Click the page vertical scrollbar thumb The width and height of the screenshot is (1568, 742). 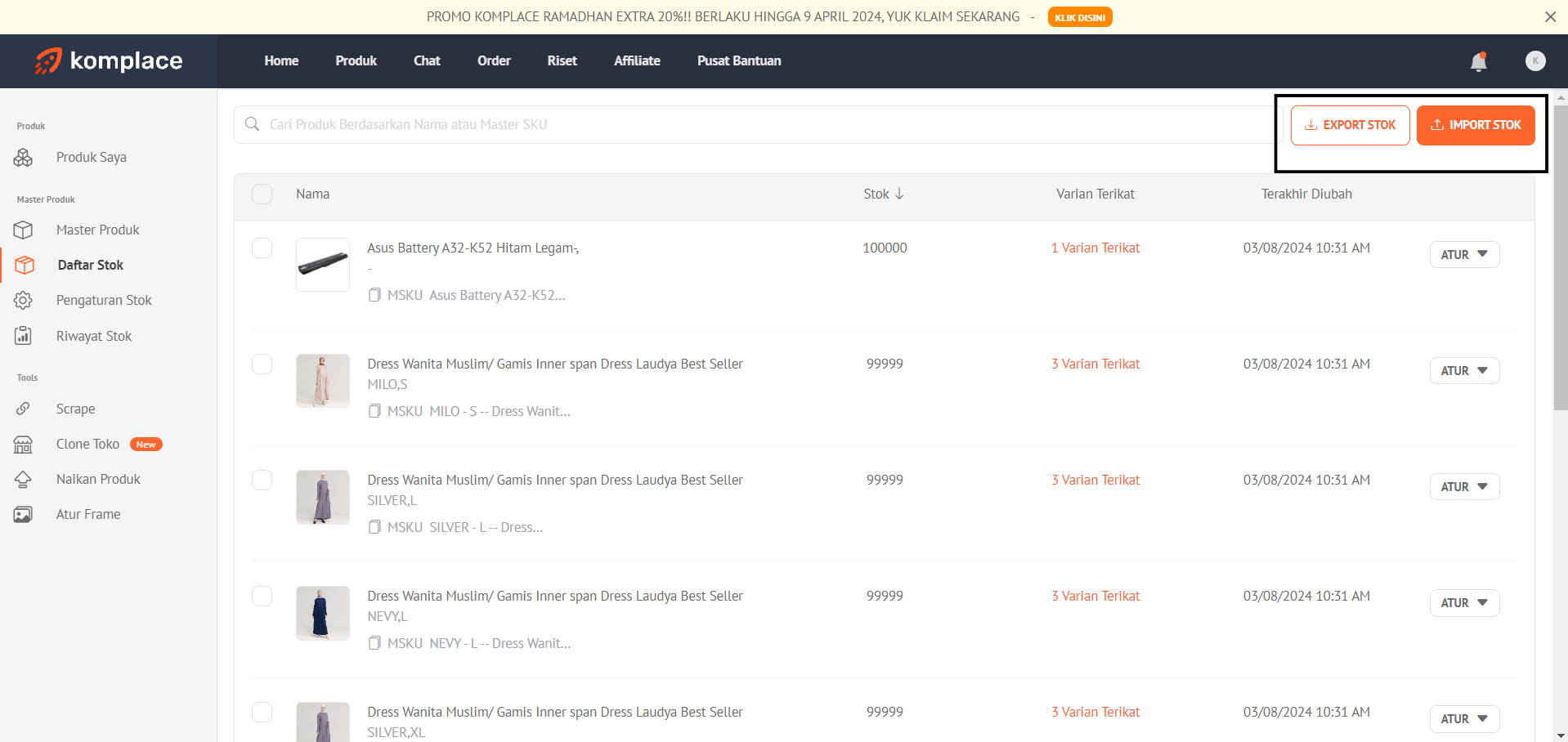click(1561, 257)
